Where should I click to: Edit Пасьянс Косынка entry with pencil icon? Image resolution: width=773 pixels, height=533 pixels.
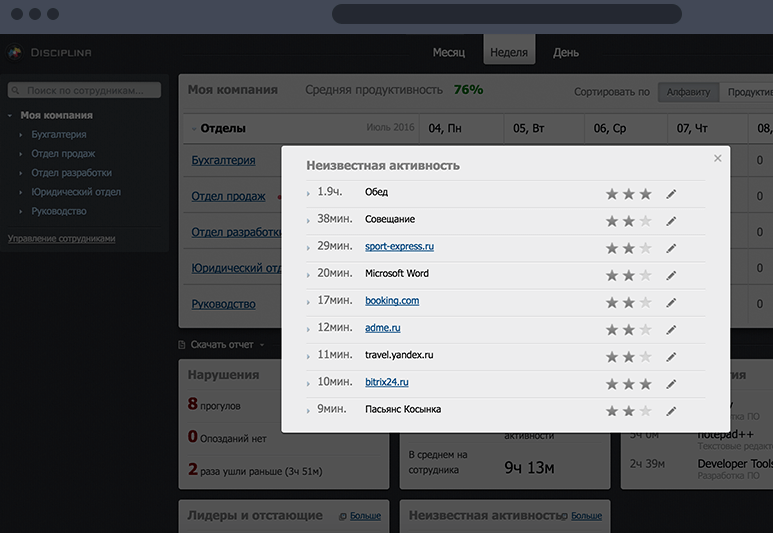(x=671, y=411)
